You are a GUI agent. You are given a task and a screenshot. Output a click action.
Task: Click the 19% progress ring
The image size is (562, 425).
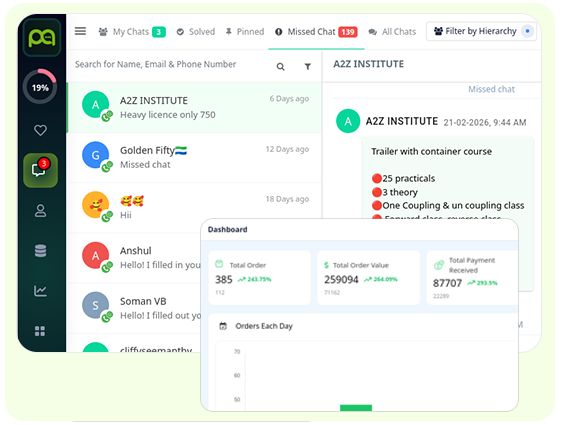coord(40,87)
